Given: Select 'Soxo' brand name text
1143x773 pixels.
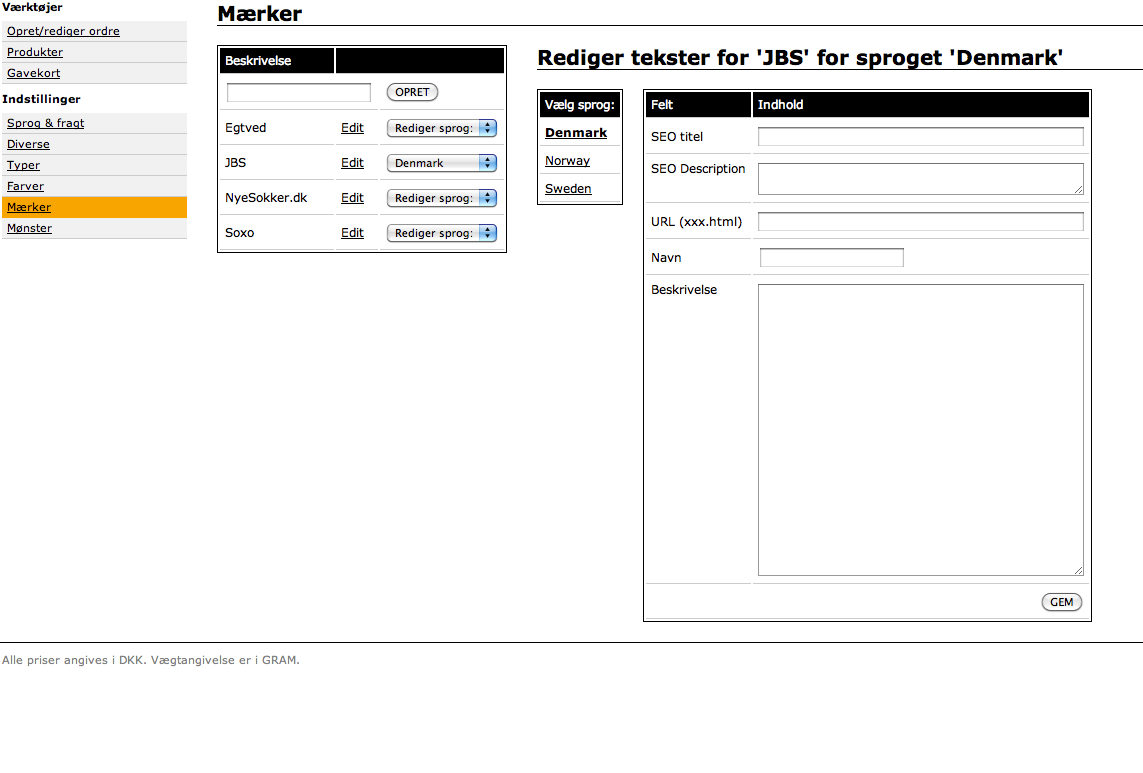Looking at the screenshot, I should [x=240, y=233].
